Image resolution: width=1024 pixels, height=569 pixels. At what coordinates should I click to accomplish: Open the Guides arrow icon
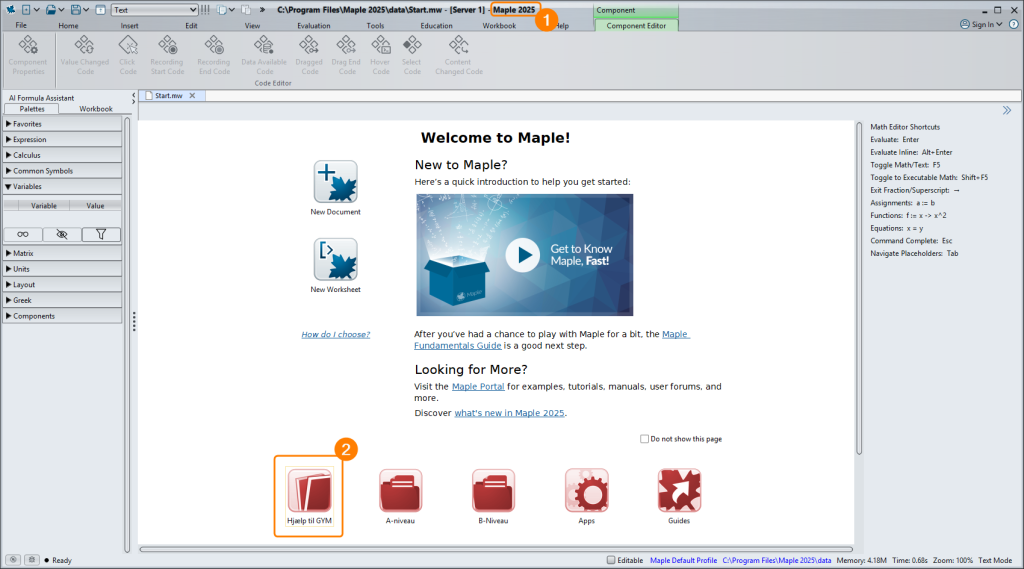679,490
